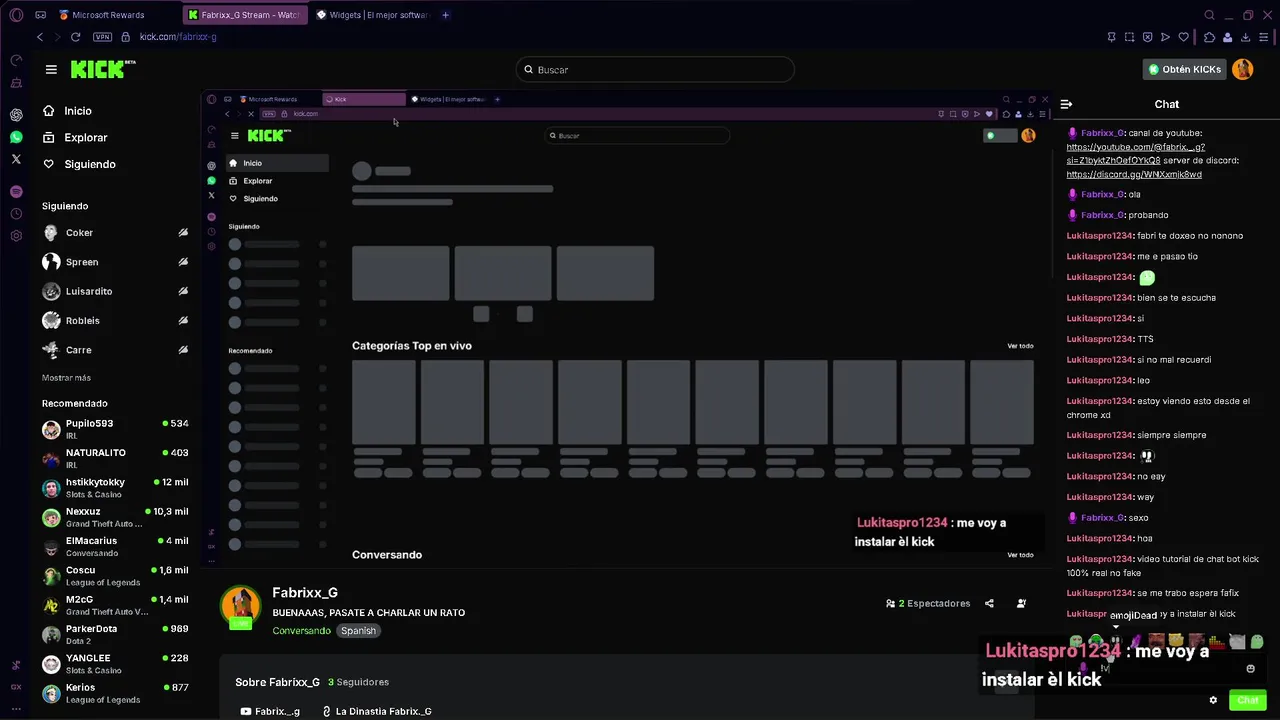The image size is (1280, 720).
Task: Open recommended channel YANGLEE
Action: (115, 664)
